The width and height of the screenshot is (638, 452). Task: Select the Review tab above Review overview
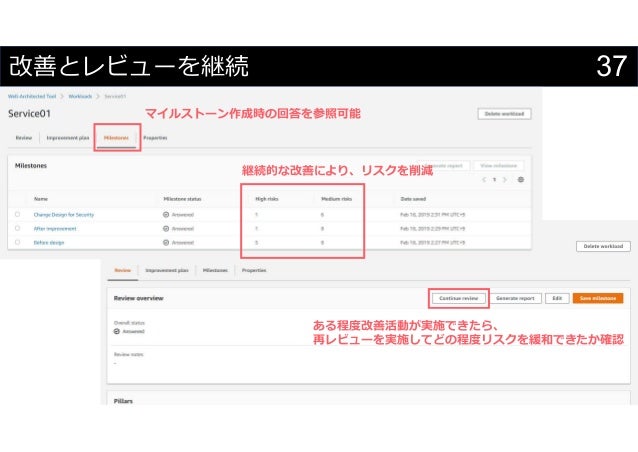tap(122, 271)
